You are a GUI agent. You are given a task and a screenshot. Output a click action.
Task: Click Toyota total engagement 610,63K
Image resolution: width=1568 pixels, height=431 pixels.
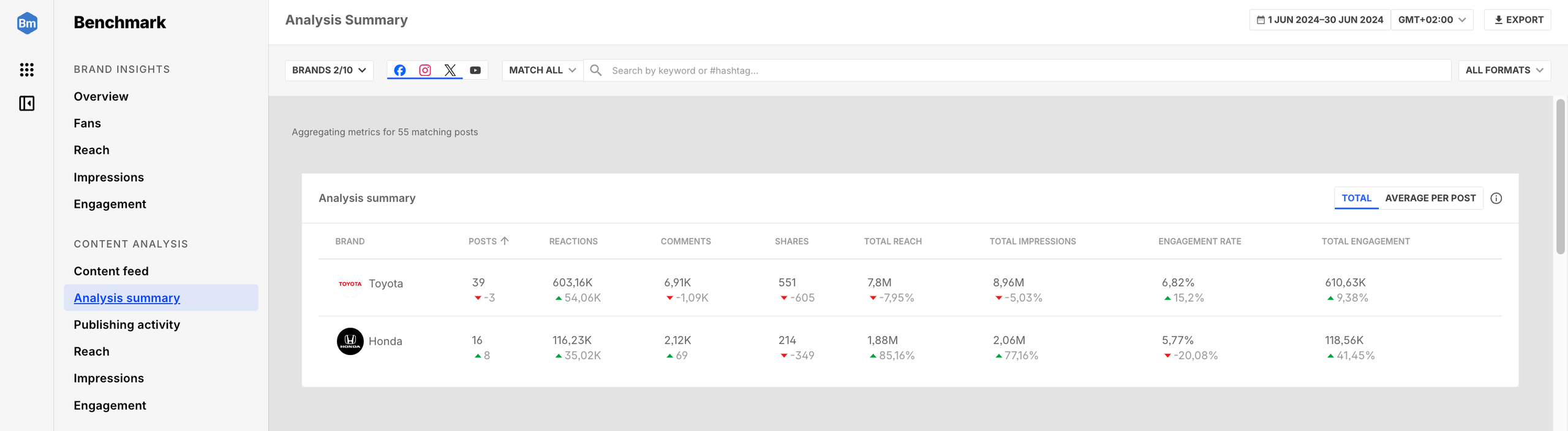[1345, 283]
